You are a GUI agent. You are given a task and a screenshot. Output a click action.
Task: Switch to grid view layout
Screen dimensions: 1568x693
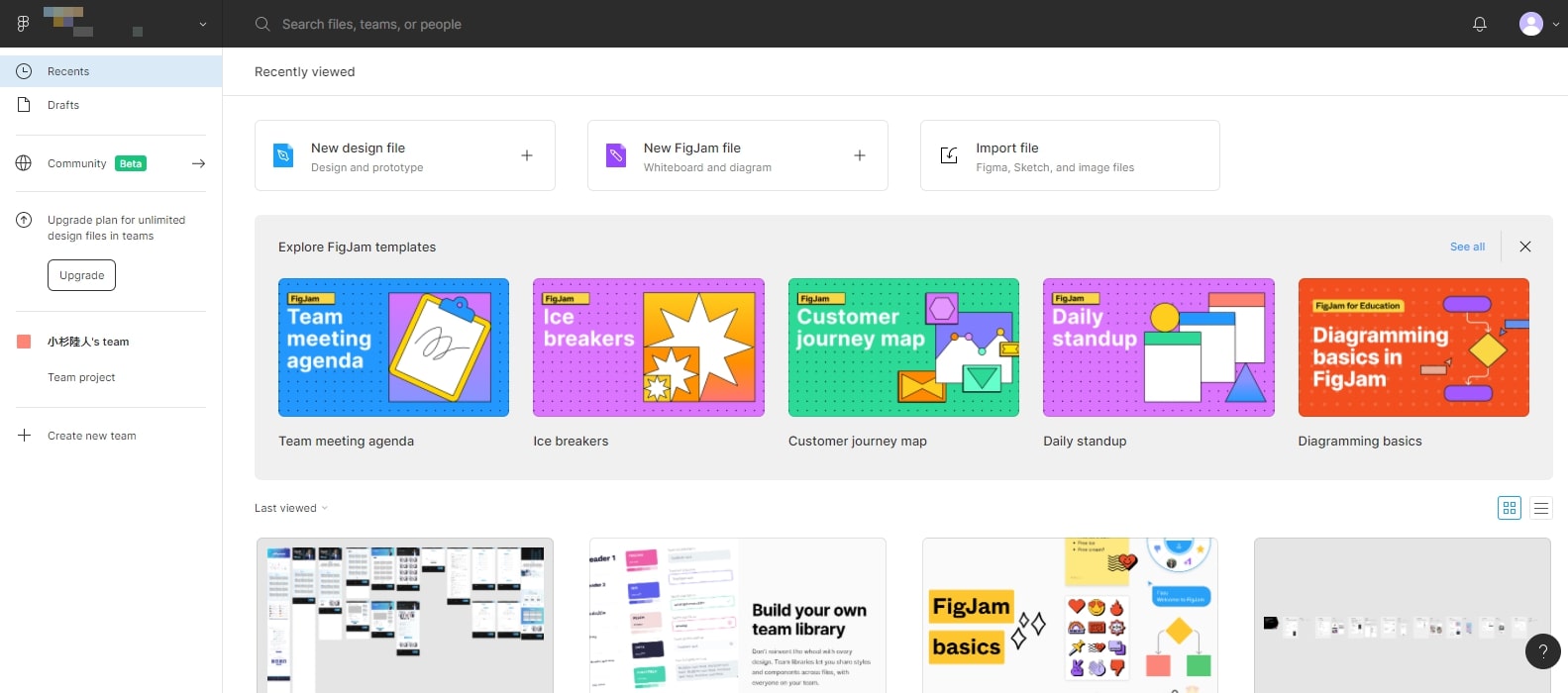[1510, 508]
